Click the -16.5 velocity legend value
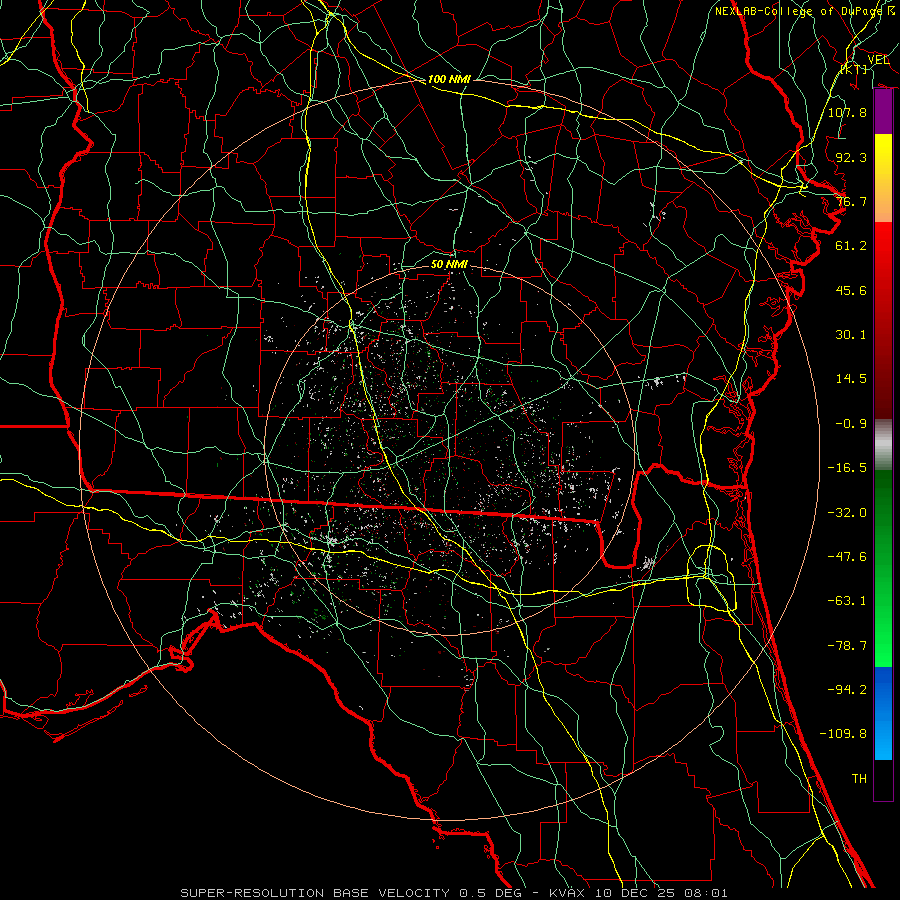The image size is (900, 900). pyautogui.click(x=847, y=468)
